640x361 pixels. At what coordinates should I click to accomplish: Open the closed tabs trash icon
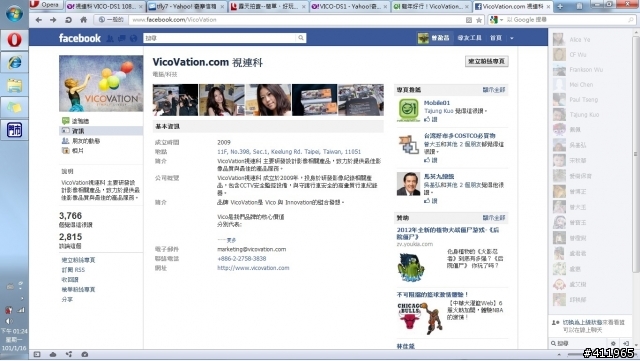click(x=579, y=6)
